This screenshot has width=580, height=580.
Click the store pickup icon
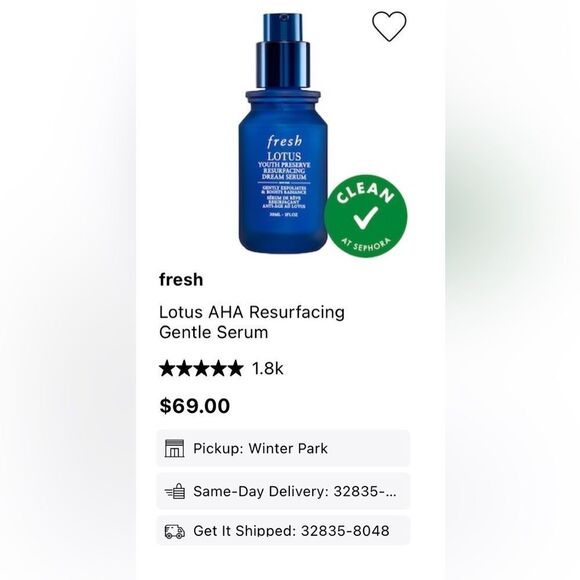point(174,448)
